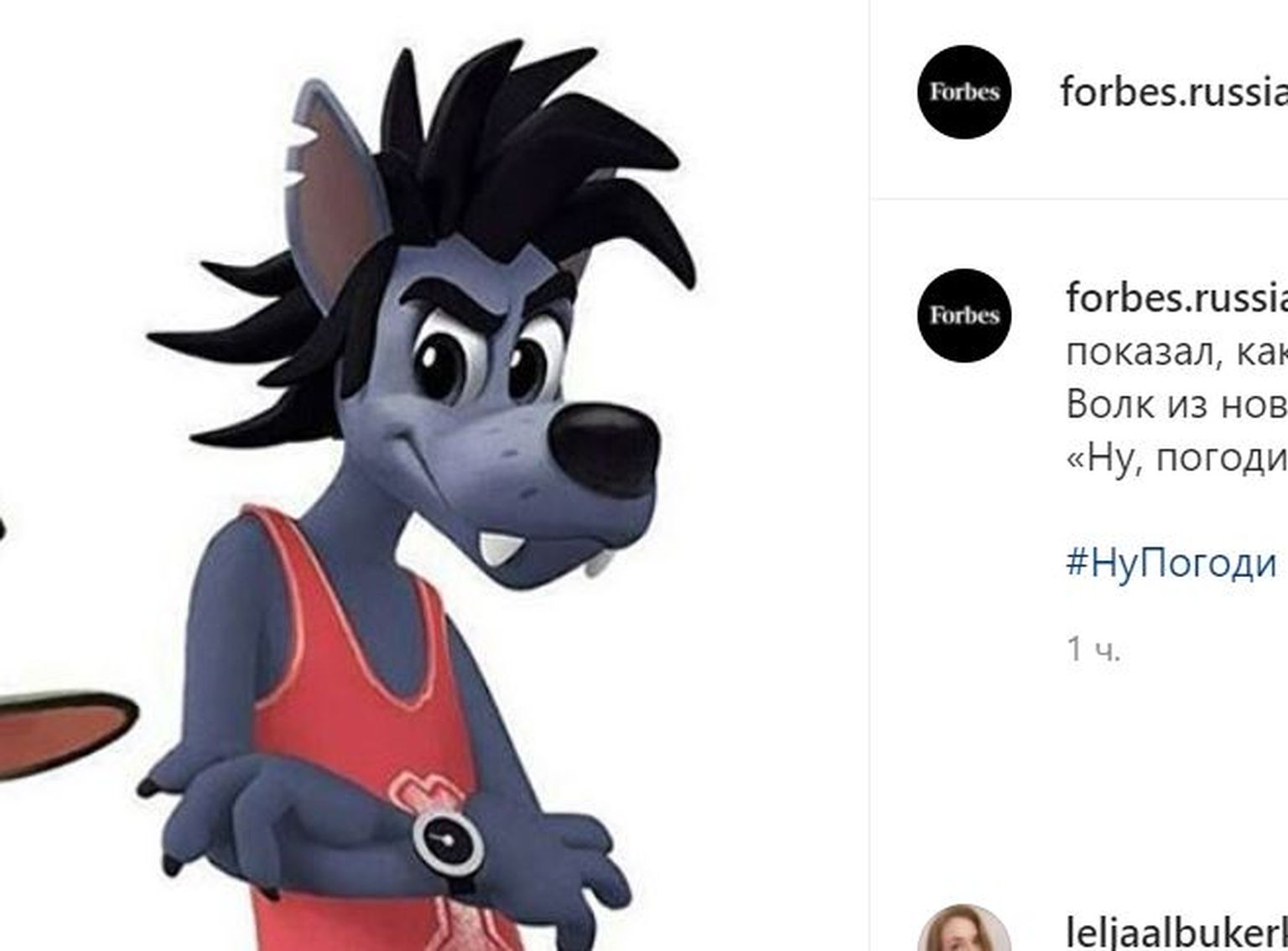Click the Forbes avatar beside the caption
This screenshot has height=951, width=1288.
964,315
